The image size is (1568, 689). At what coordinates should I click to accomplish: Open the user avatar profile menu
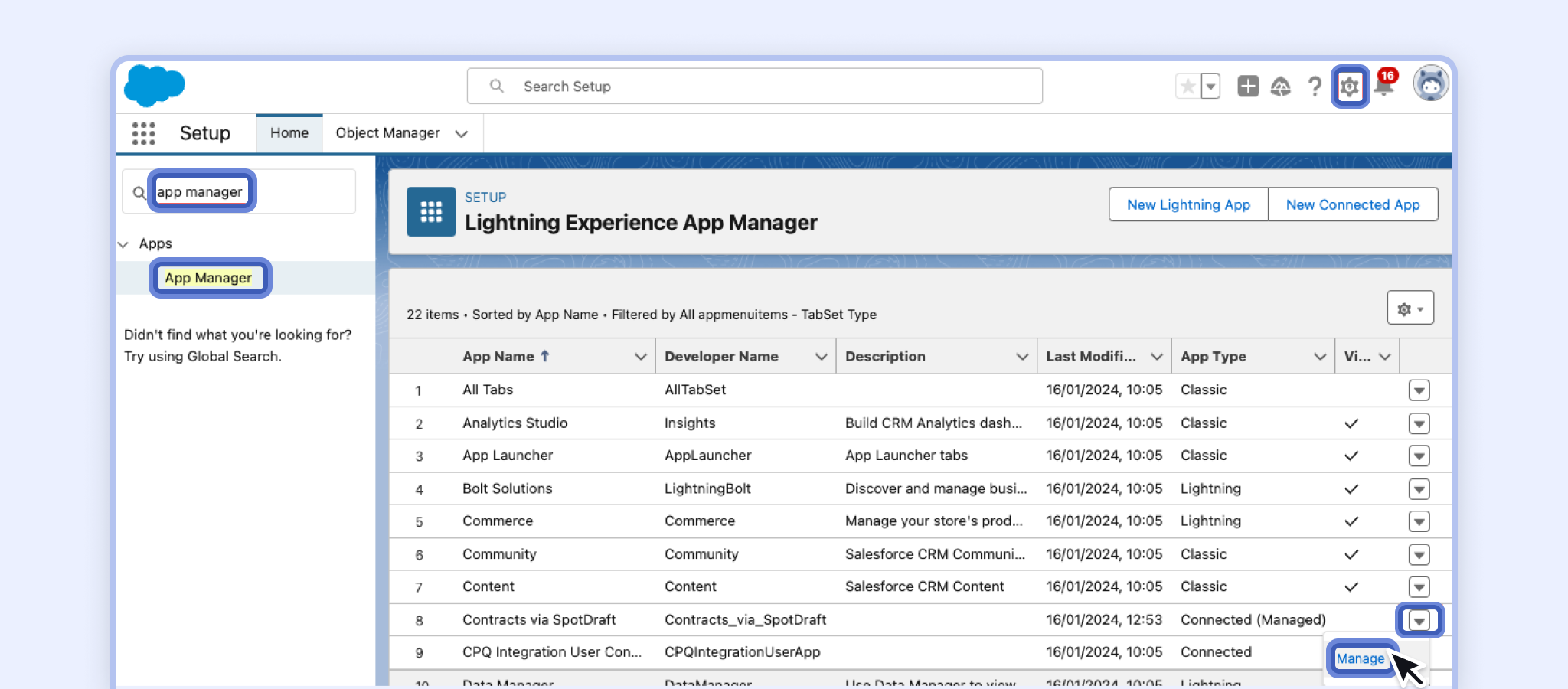pyautogui.click(x=1430, y=84)
